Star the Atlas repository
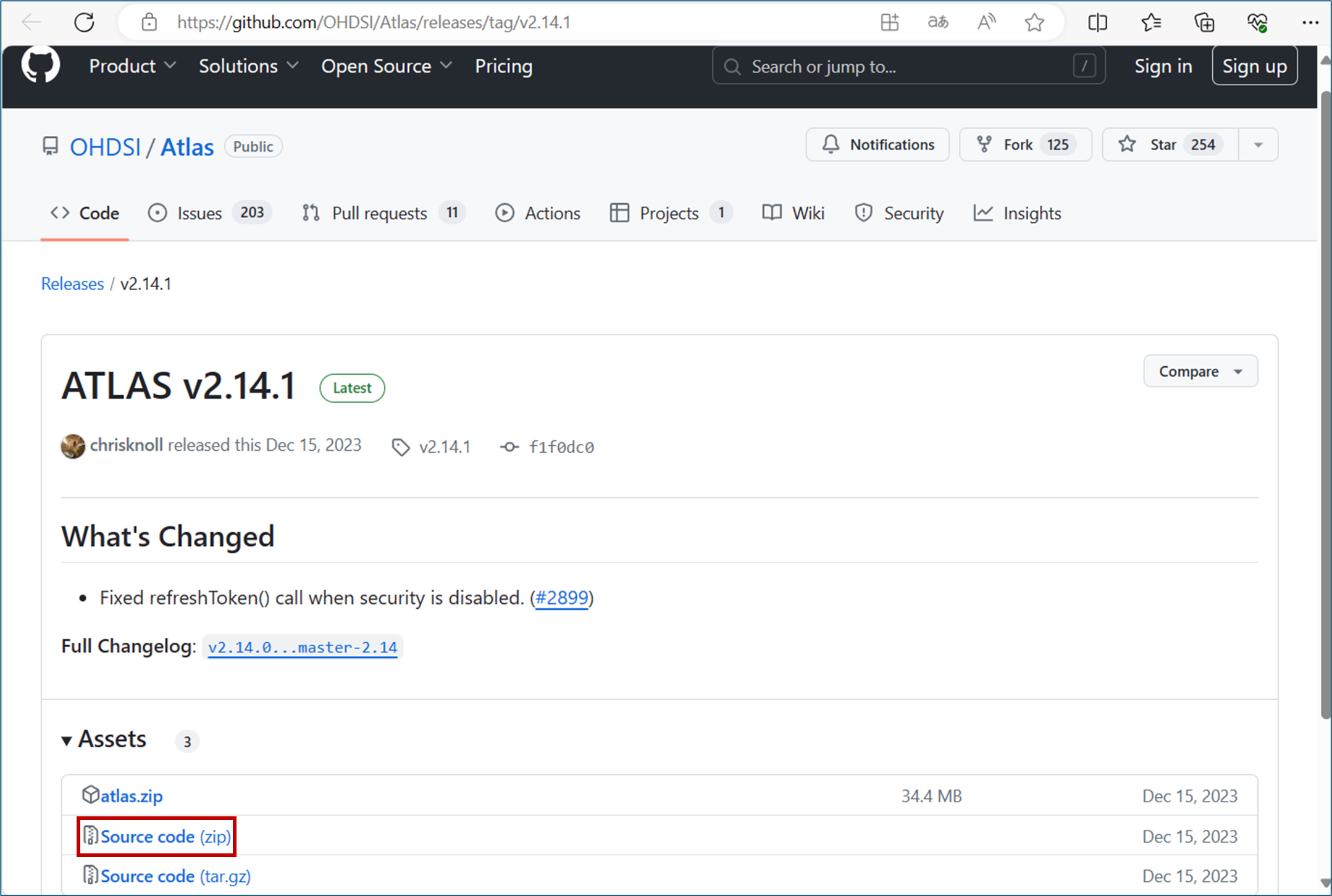1332x896 pixels. pos(1170,144)
